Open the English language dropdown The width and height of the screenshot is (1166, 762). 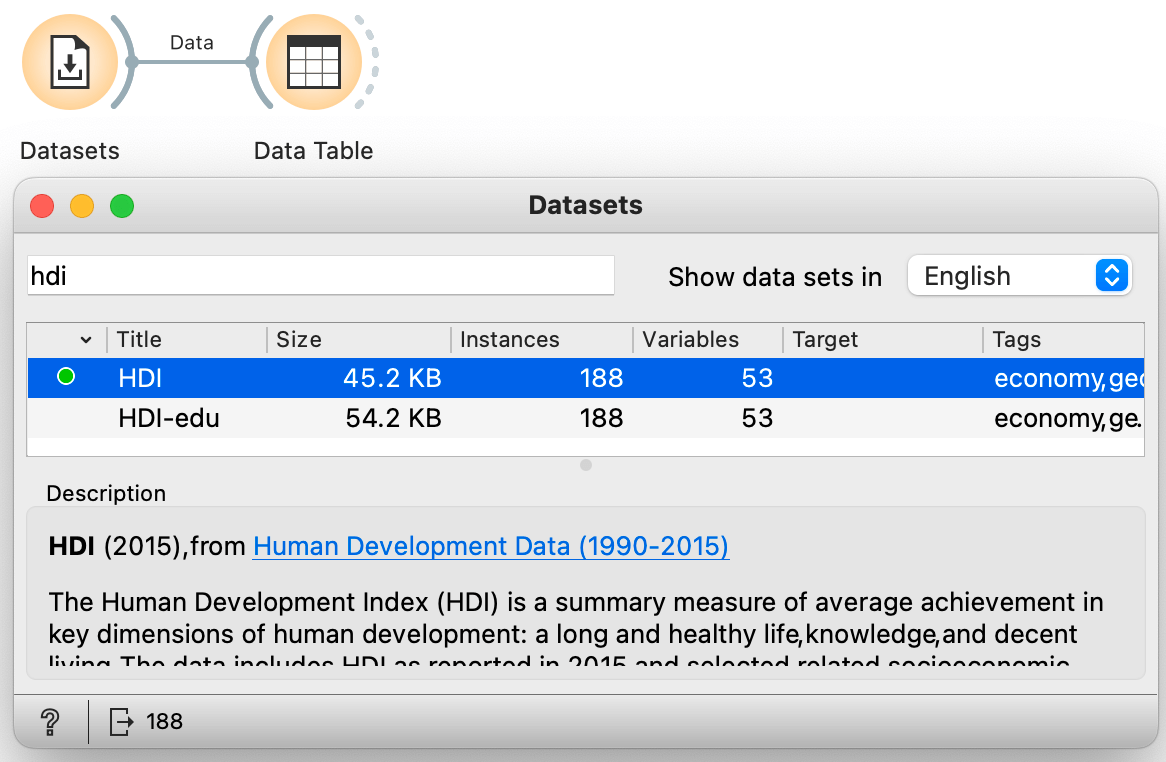pyautogui.click(x=1020, y=276)
